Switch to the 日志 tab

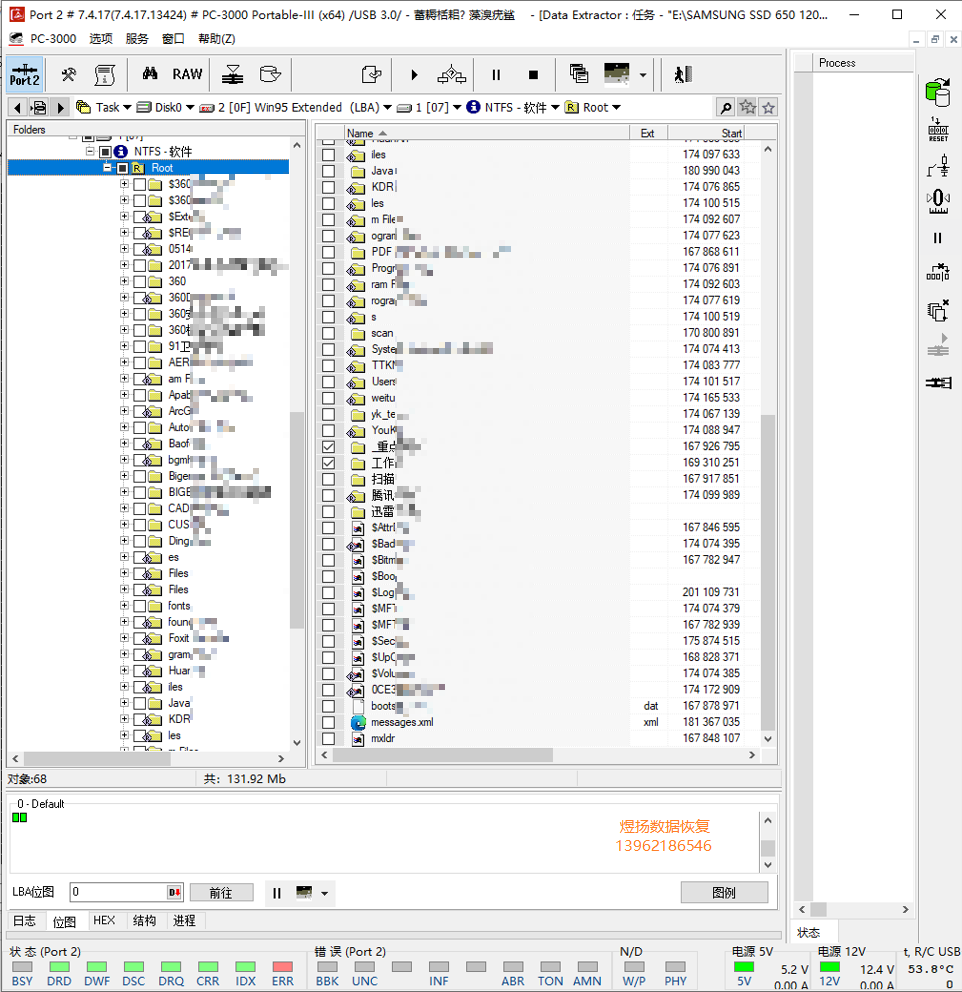(x=25, y=921)
